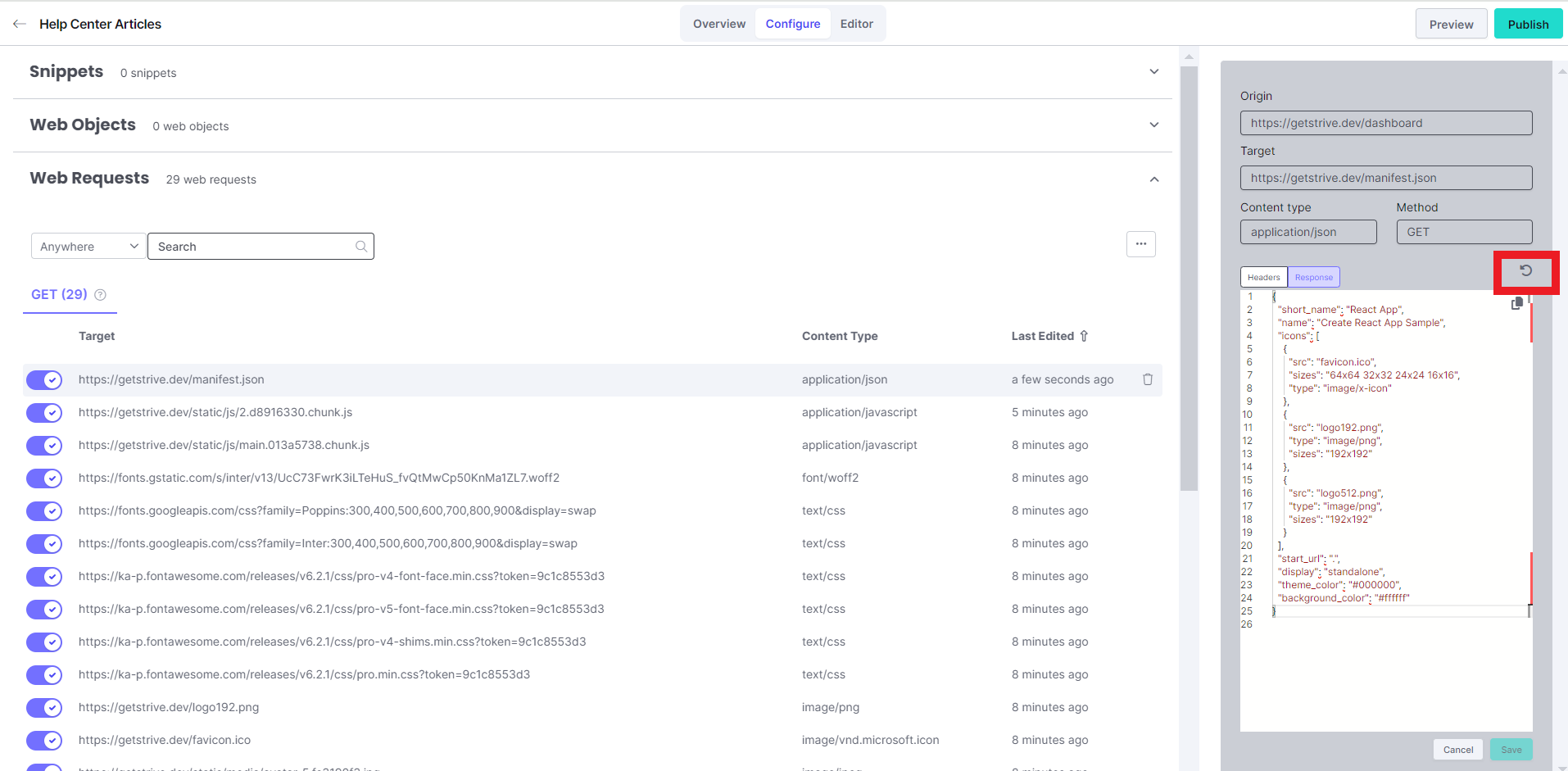Toggle the pro.min.css request switch
The width and height of the screenshot is (1568, 771).
pos(44,675)
